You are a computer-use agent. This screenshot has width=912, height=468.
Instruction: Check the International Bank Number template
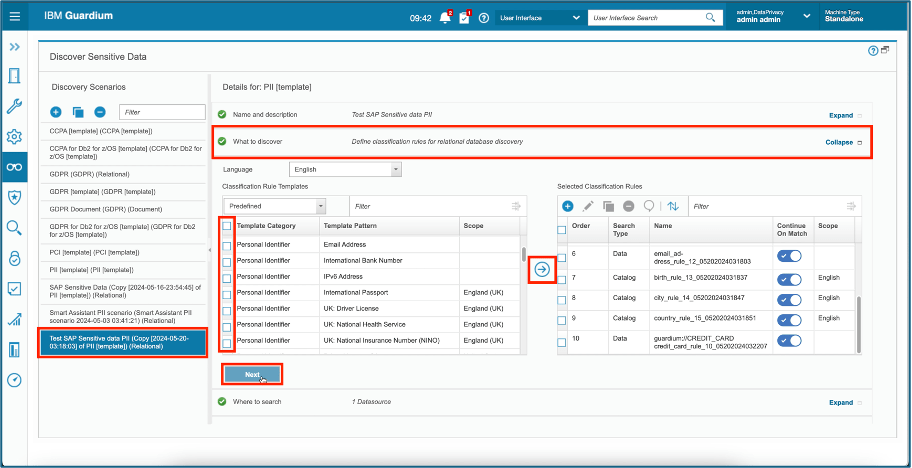tap(227, 262)
